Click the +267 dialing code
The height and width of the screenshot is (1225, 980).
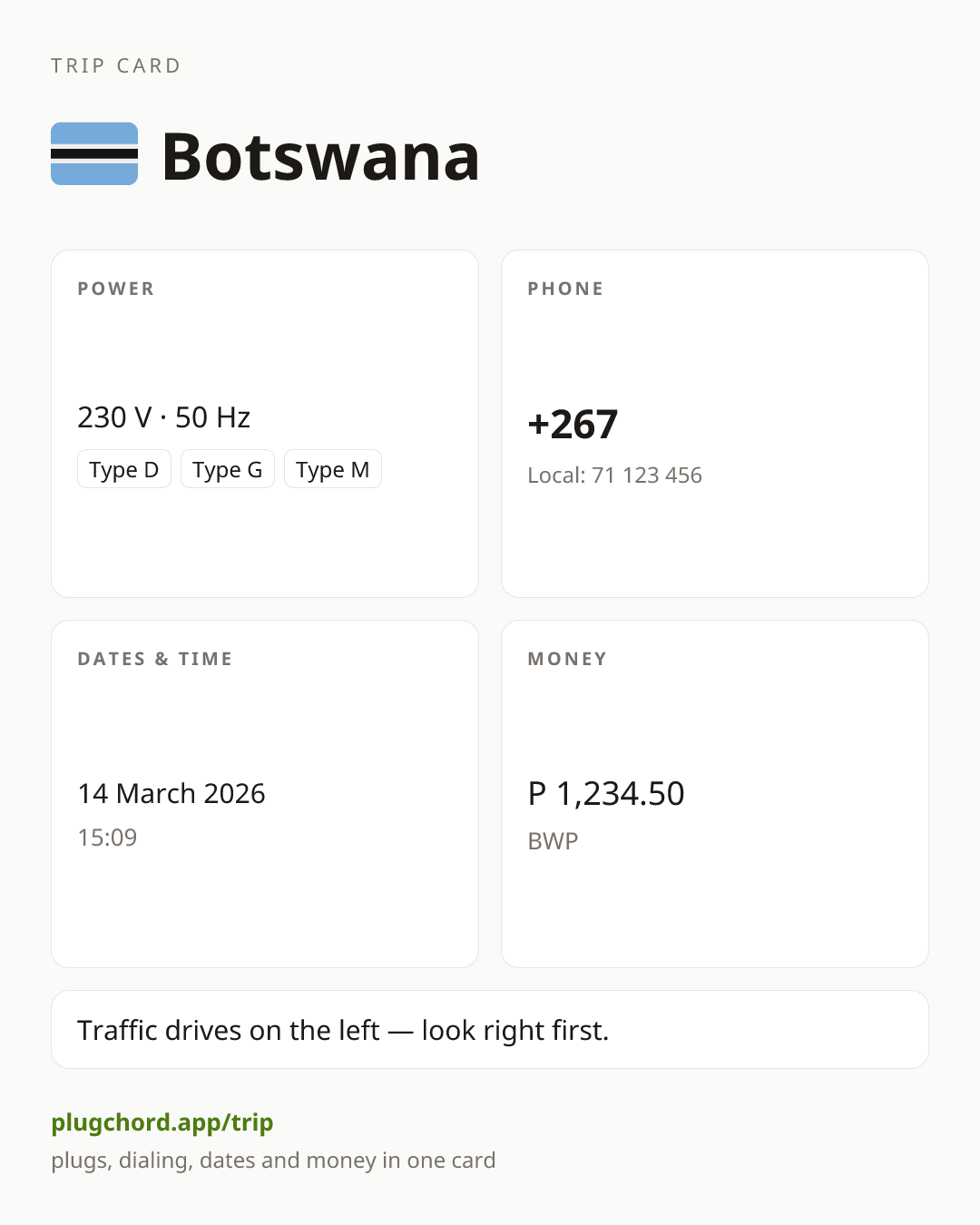pos(573,424)
